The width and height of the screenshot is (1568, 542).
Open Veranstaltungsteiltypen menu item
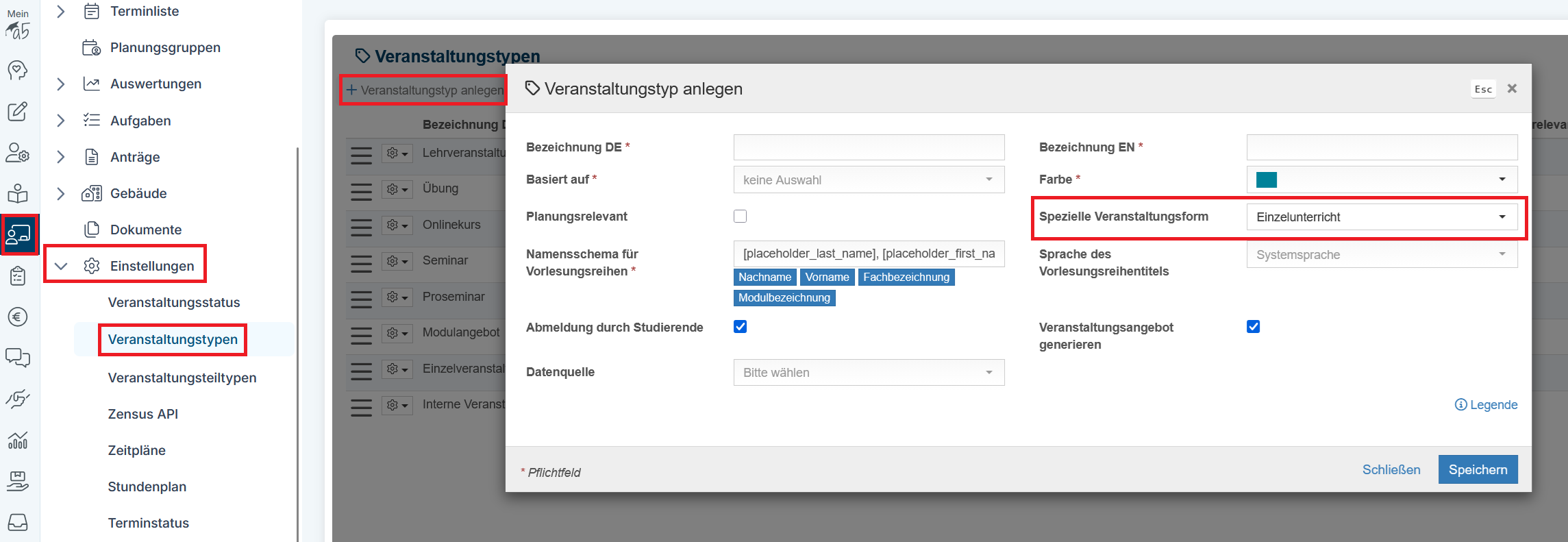(182, 378)
